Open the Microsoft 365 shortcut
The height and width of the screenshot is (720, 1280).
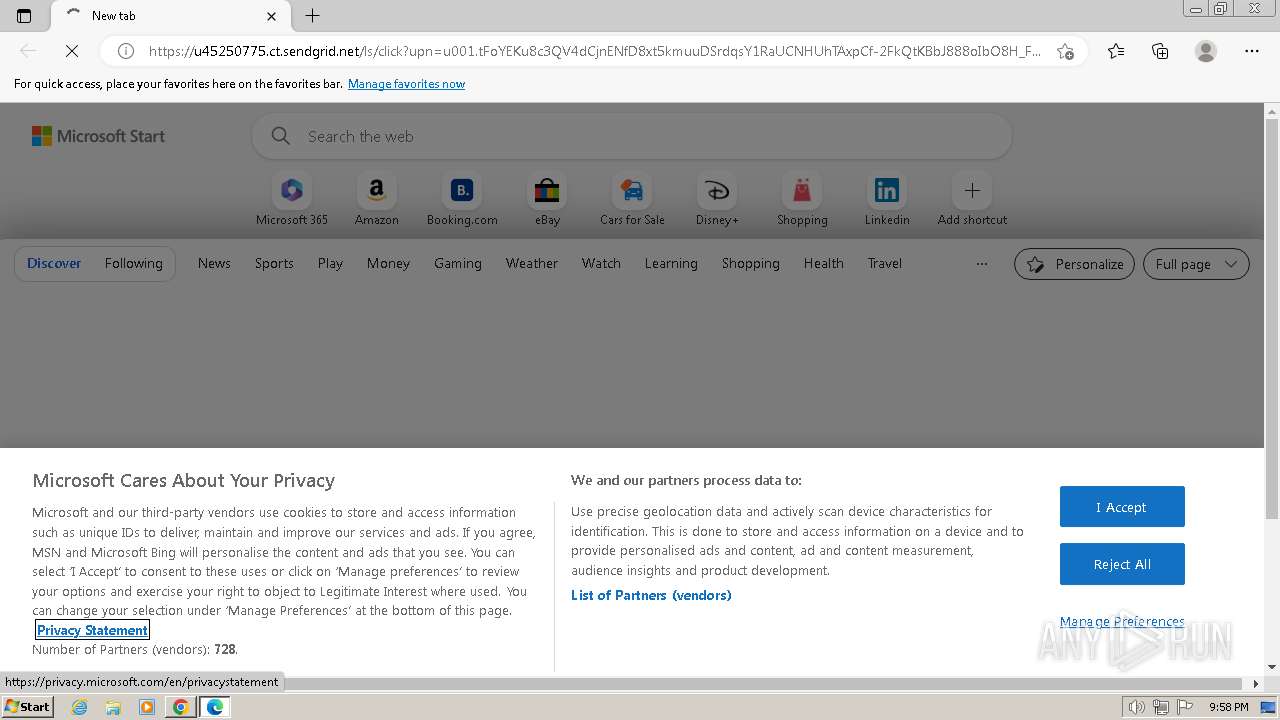pyautogui.click(x=292, y=200)
